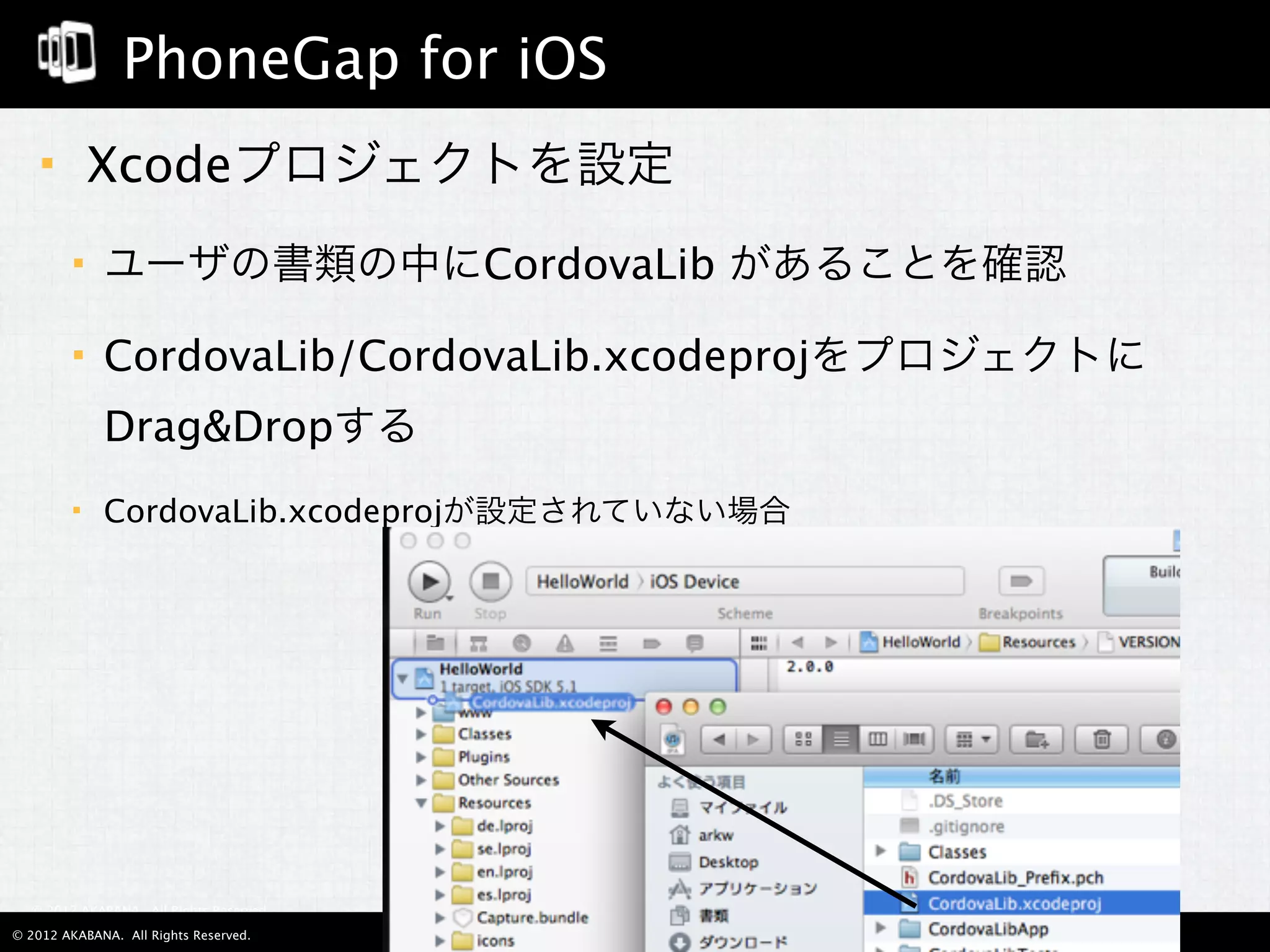This screenshot has height=952, width=1270.
Task: Click the related files grid icon in jump bar
Action: (x=759, y=643)
